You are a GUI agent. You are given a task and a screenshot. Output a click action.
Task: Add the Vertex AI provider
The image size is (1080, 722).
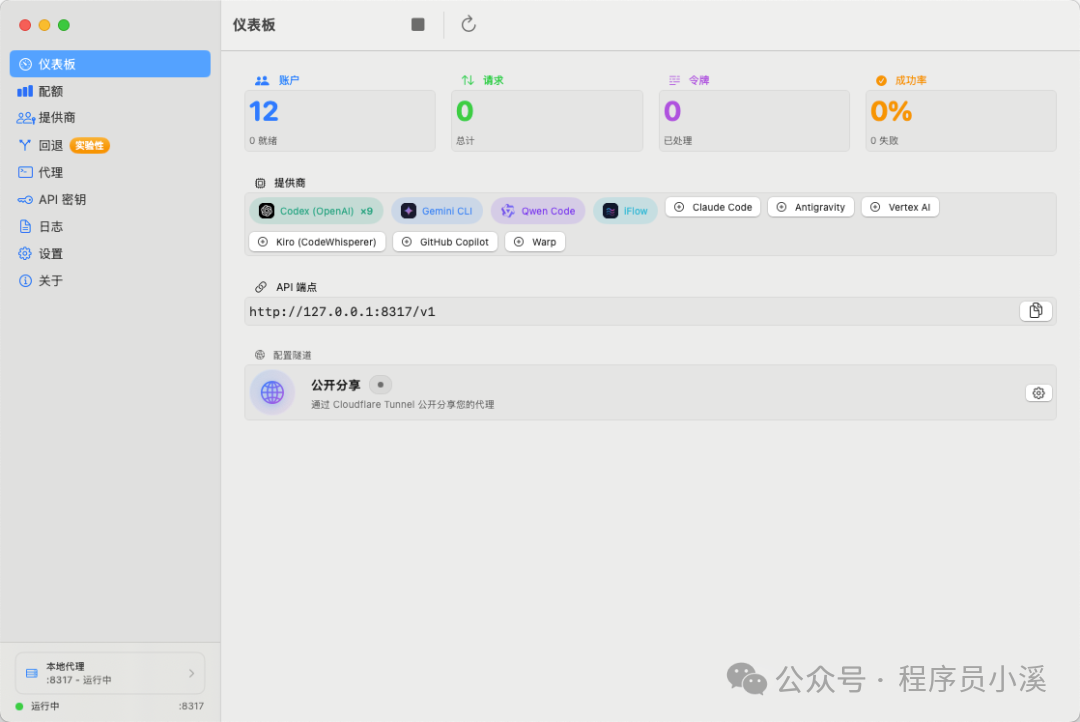[x=900, y=207]
